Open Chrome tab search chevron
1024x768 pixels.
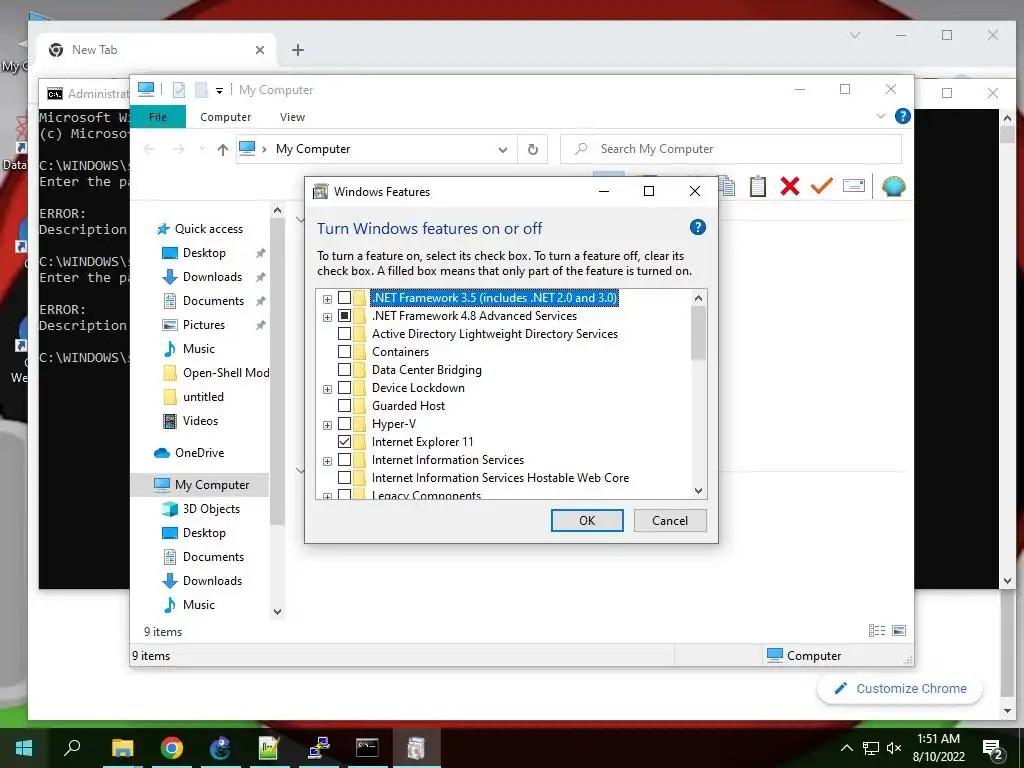(855, 35)
